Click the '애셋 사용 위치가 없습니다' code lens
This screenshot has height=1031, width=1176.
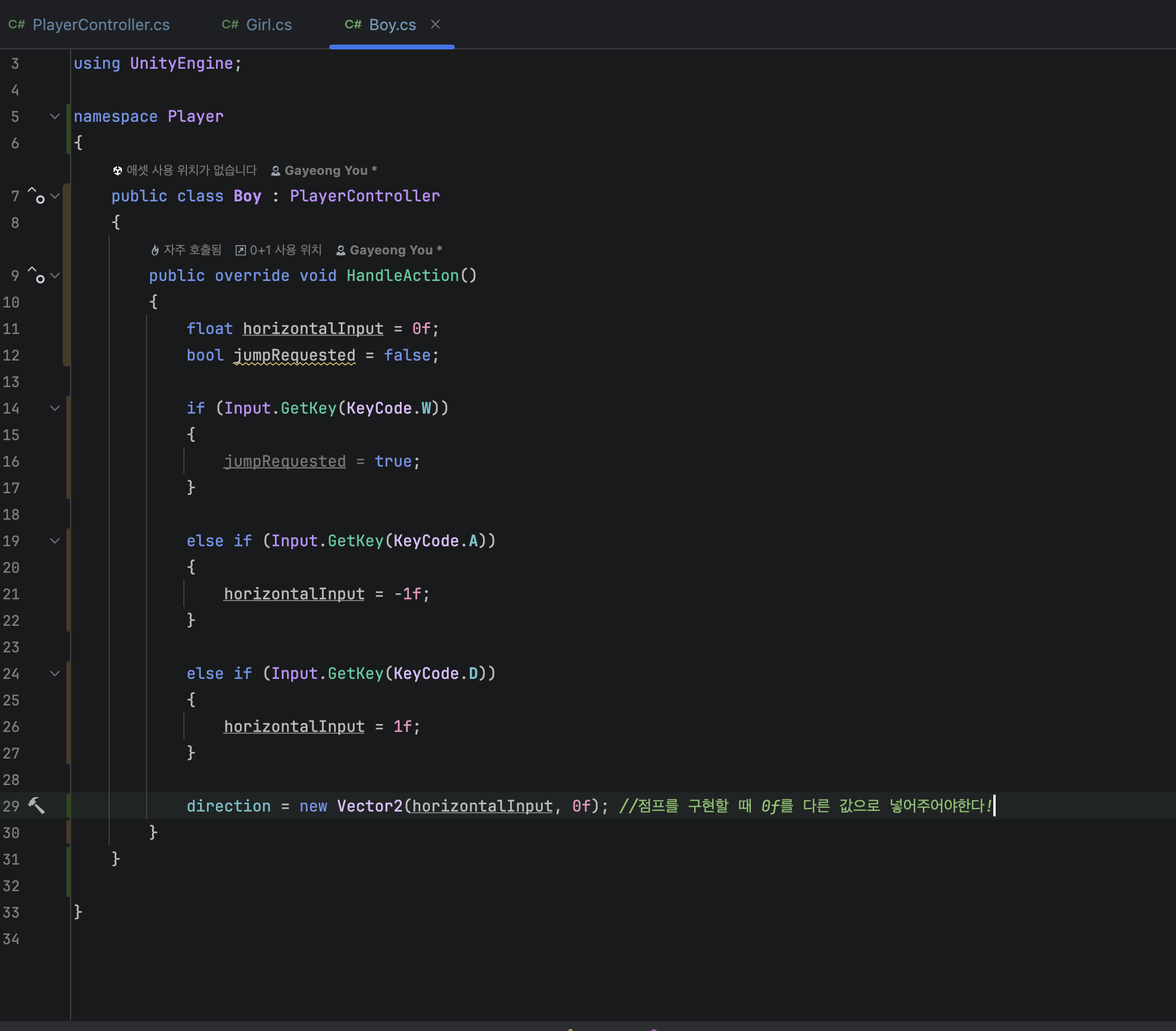pyautogui.click(x=192, y=171)
